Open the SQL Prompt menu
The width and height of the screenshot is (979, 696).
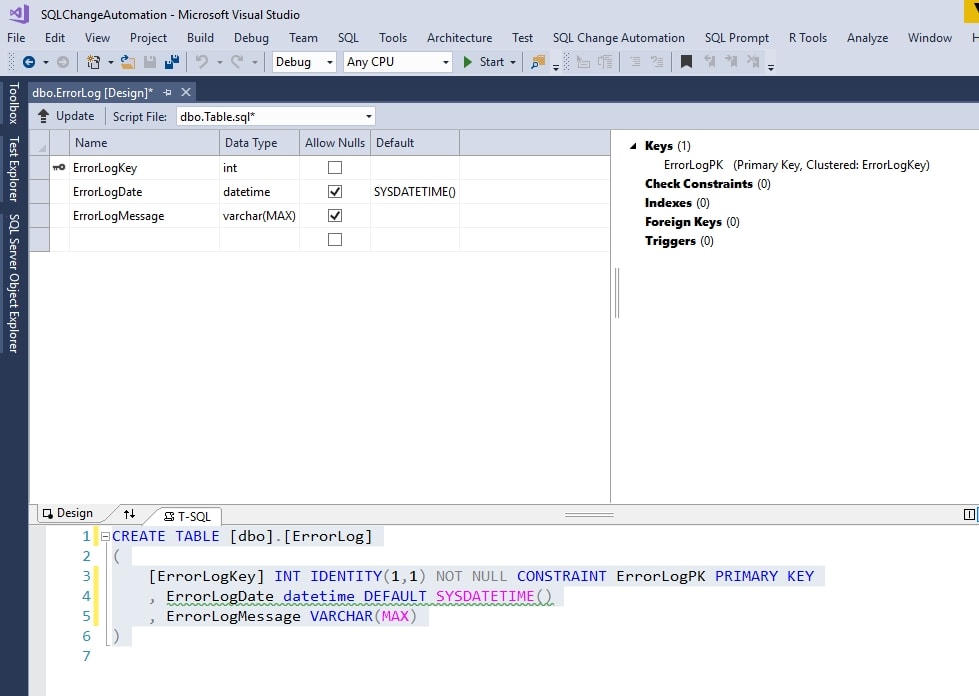click(737, 37)
